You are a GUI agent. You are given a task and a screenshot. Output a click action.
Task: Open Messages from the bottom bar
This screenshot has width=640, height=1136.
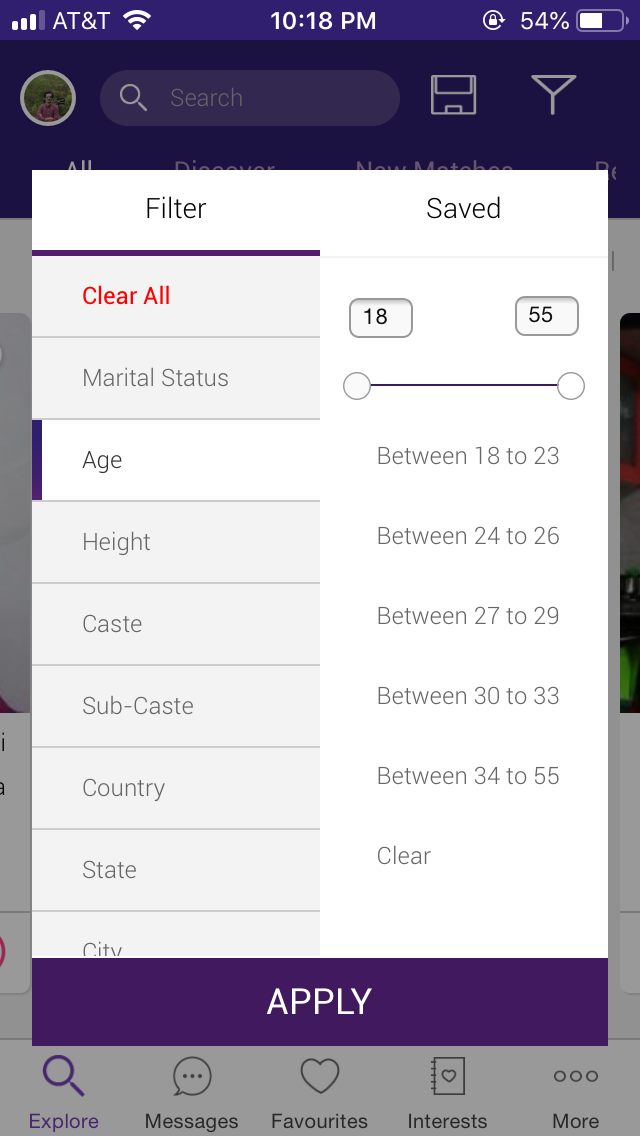tap(192, 1077)
